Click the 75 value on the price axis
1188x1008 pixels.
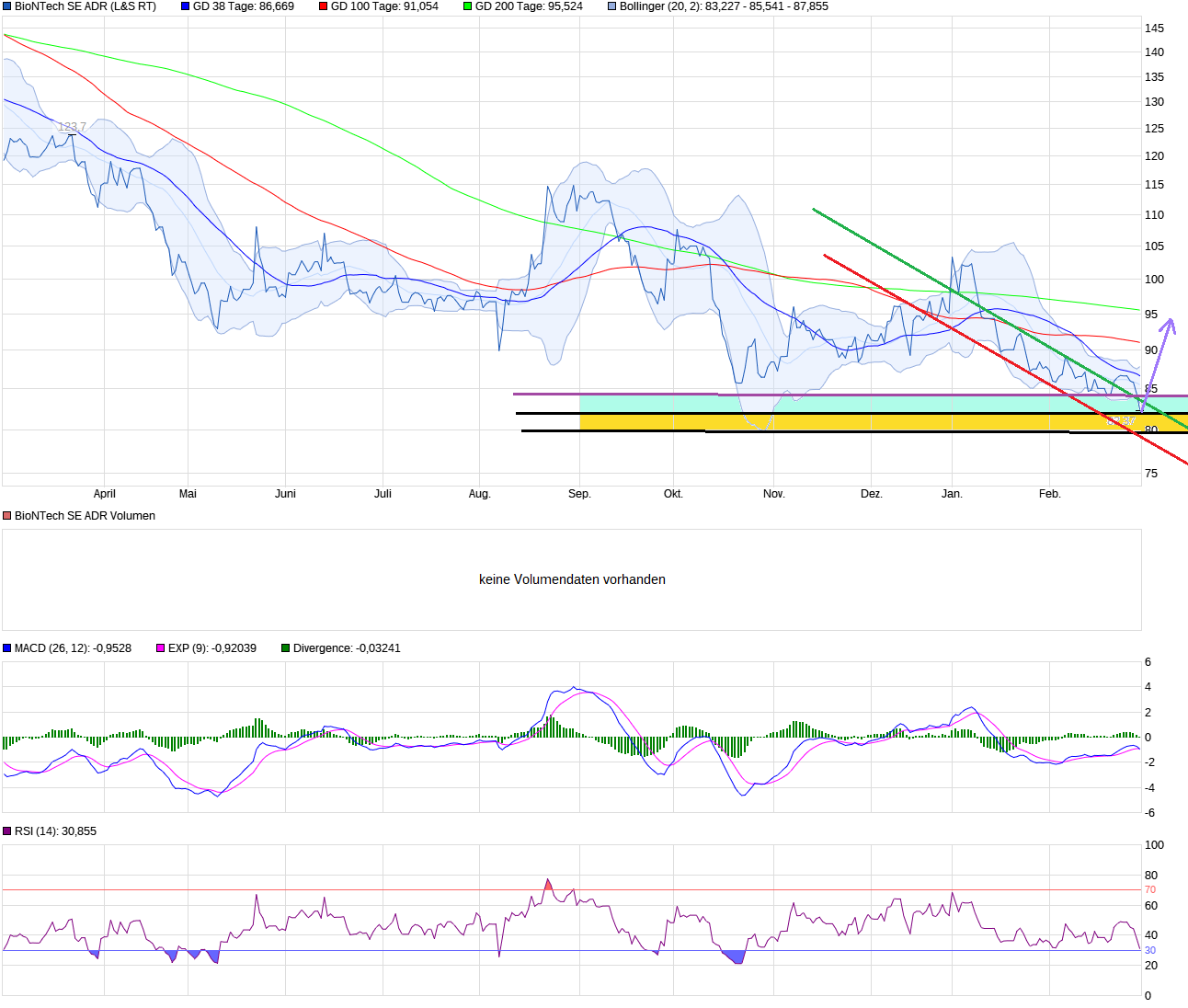click(x=1151, y=474)
